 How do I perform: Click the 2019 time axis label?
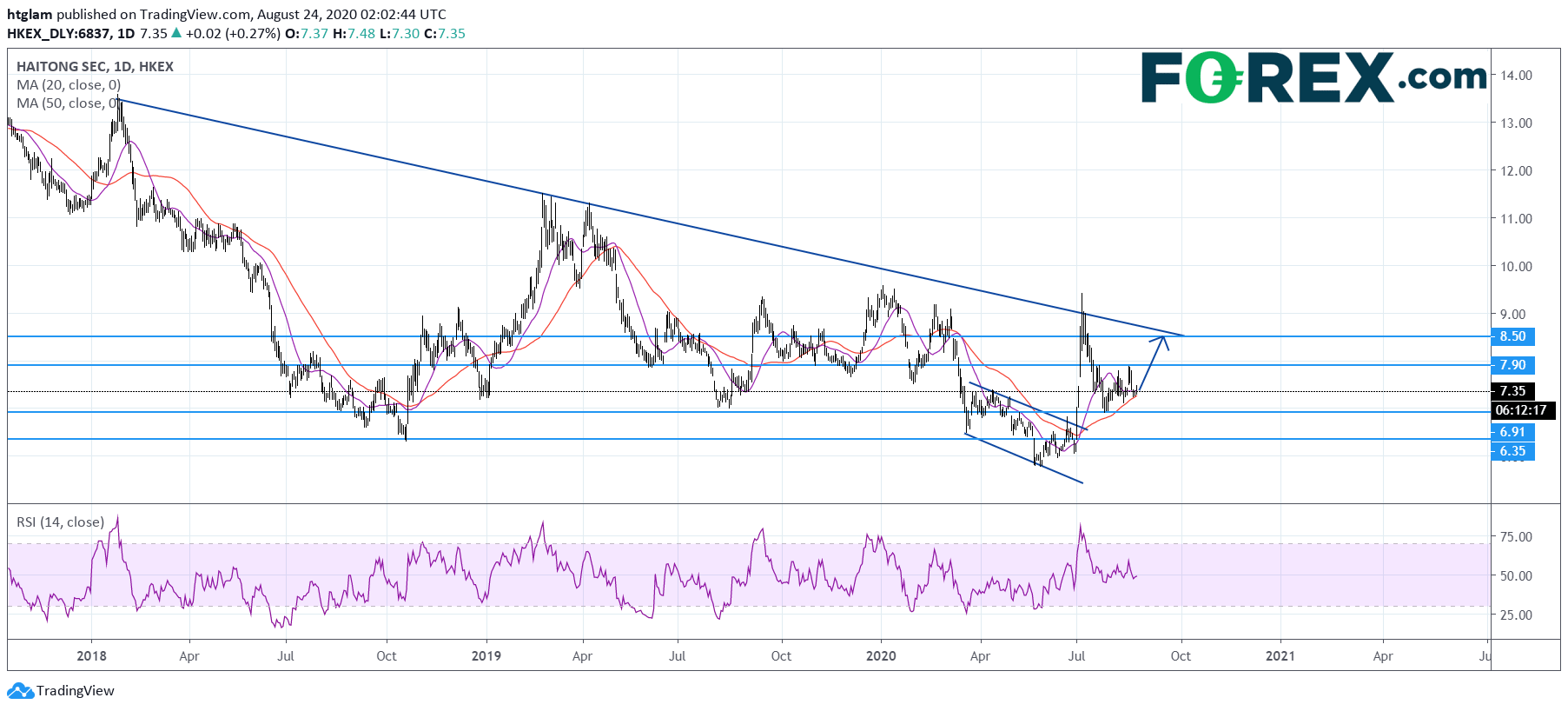[486, 656]
